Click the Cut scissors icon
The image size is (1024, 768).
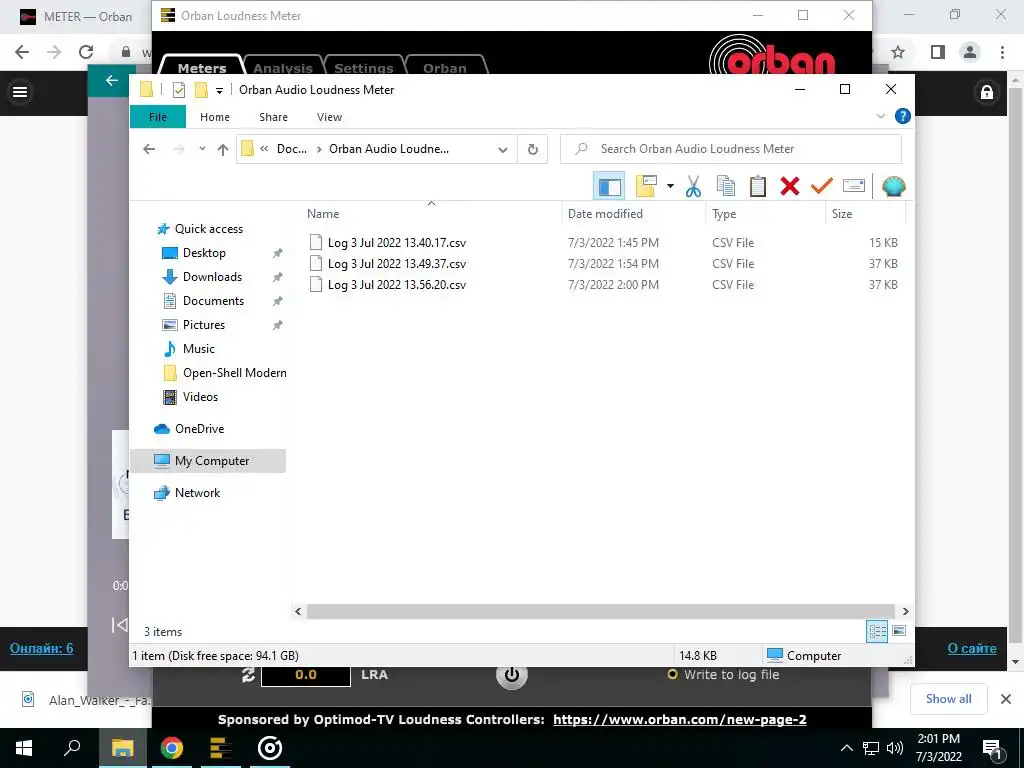click(694, 186)
